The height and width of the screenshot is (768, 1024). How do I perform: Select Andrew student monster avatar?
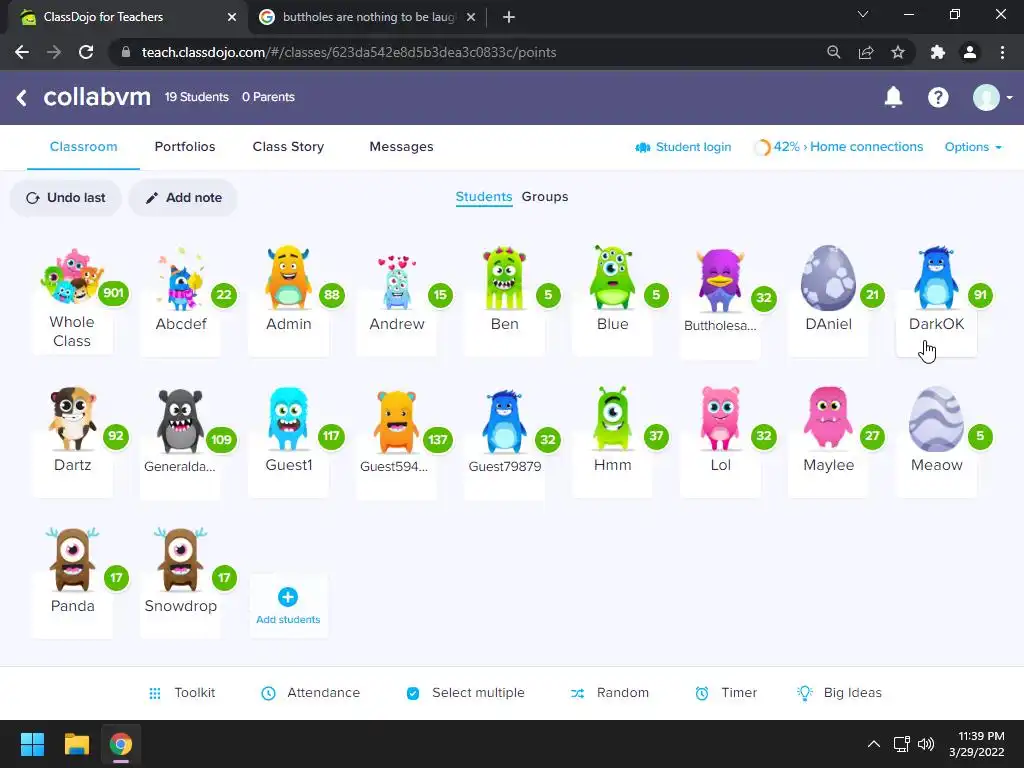tap(396, 281)
